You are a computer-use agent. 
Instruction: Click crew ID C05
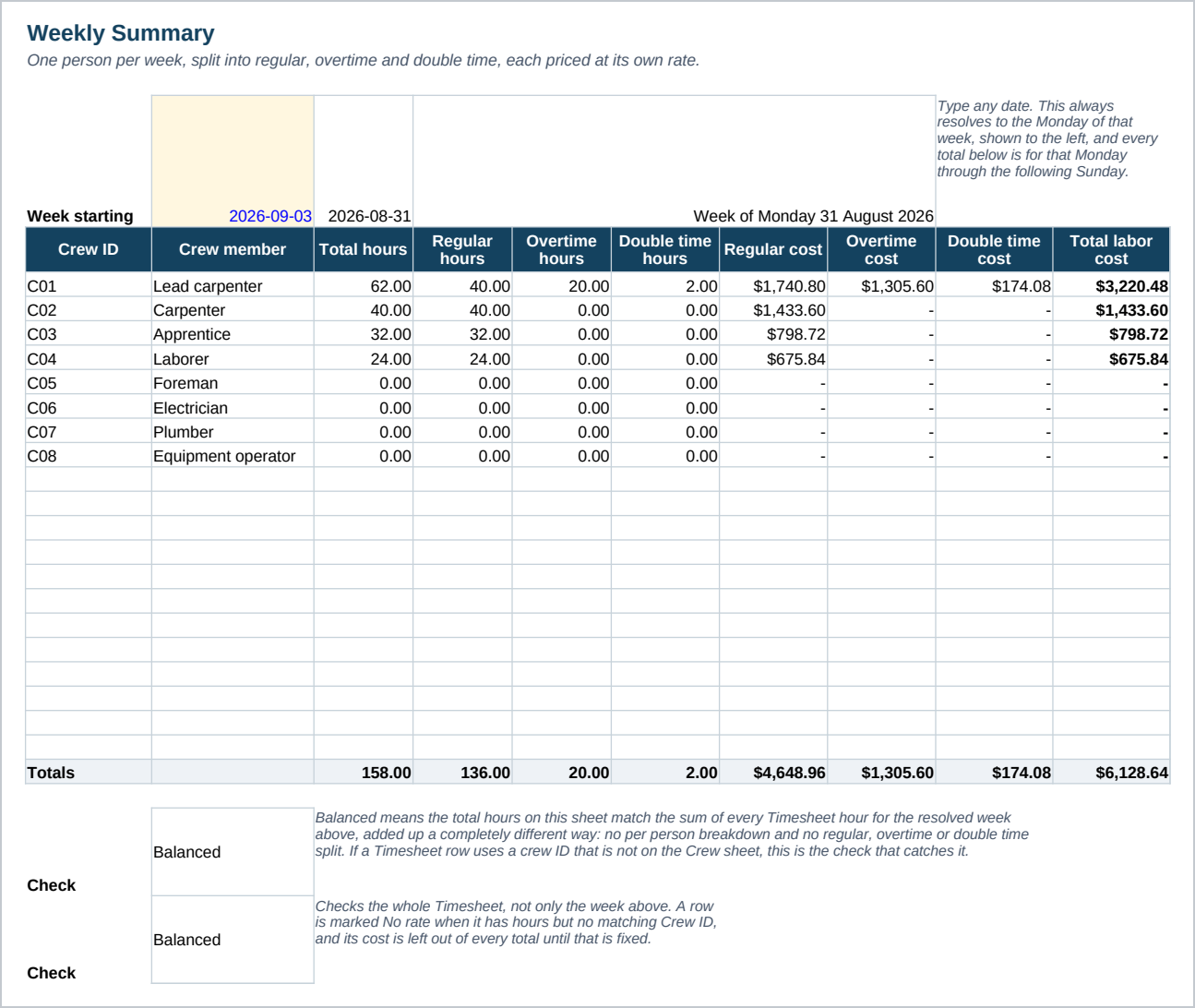[89, 383]
